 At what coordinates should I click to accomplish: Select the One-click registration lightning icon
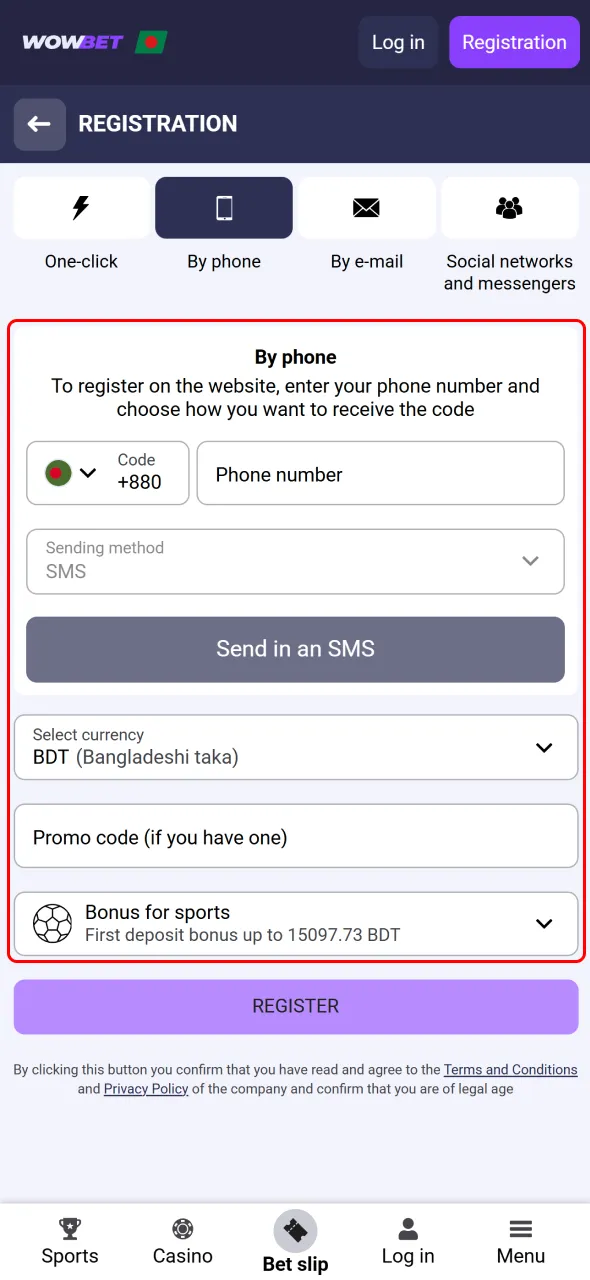[81, 207]
